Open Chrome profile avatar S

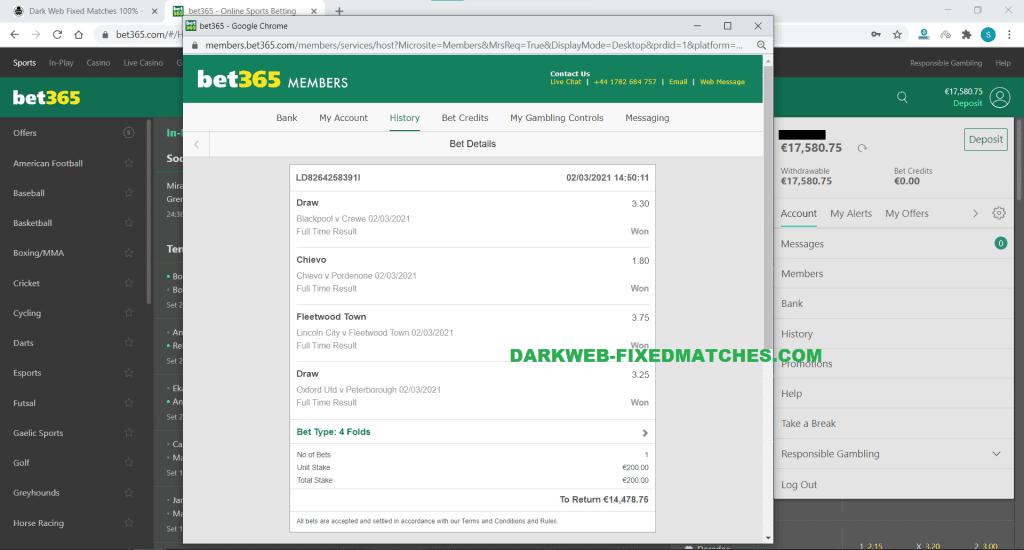click(988, 35)
